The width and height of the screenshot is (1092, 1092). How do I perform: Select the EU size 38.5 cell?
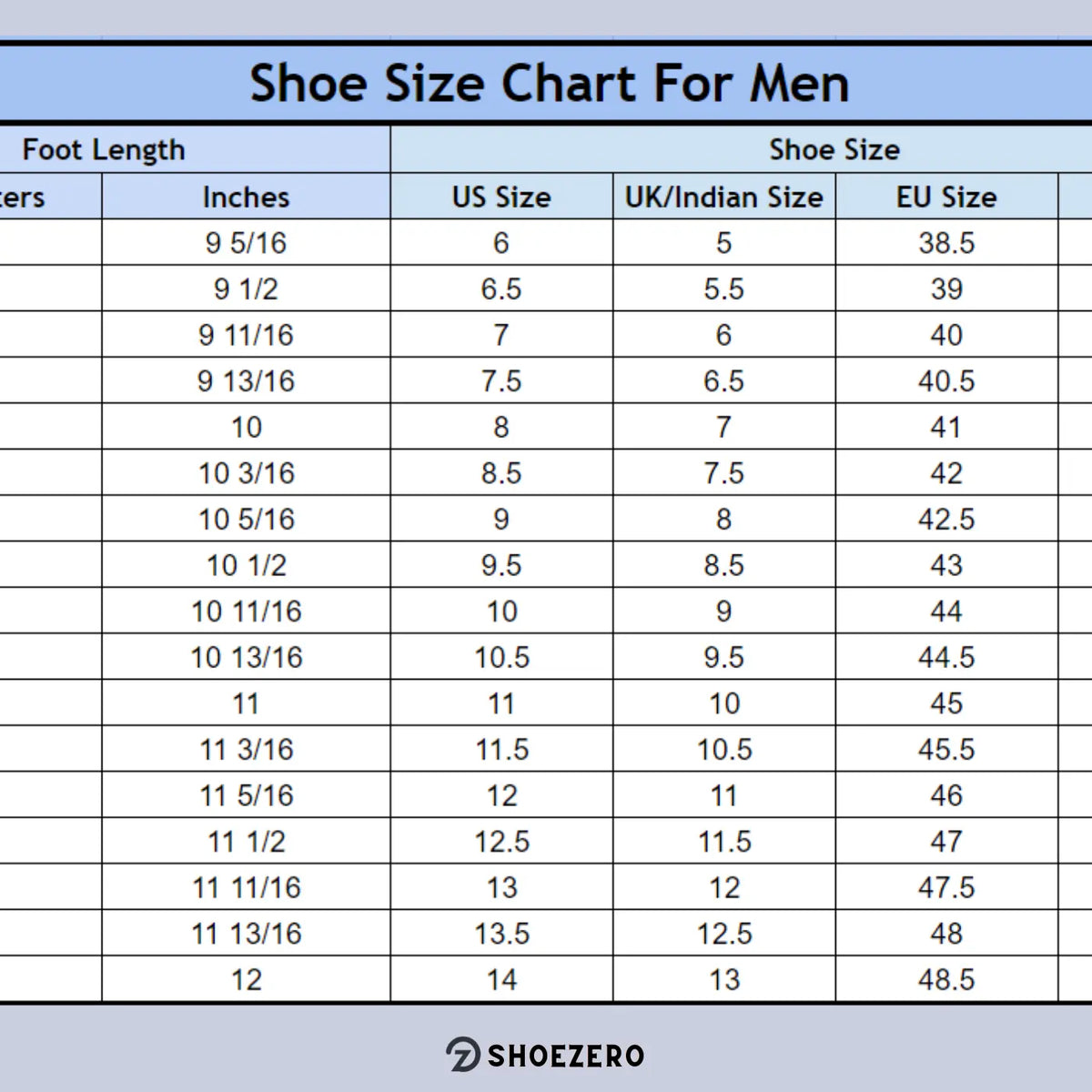click(x=946, y=243)
